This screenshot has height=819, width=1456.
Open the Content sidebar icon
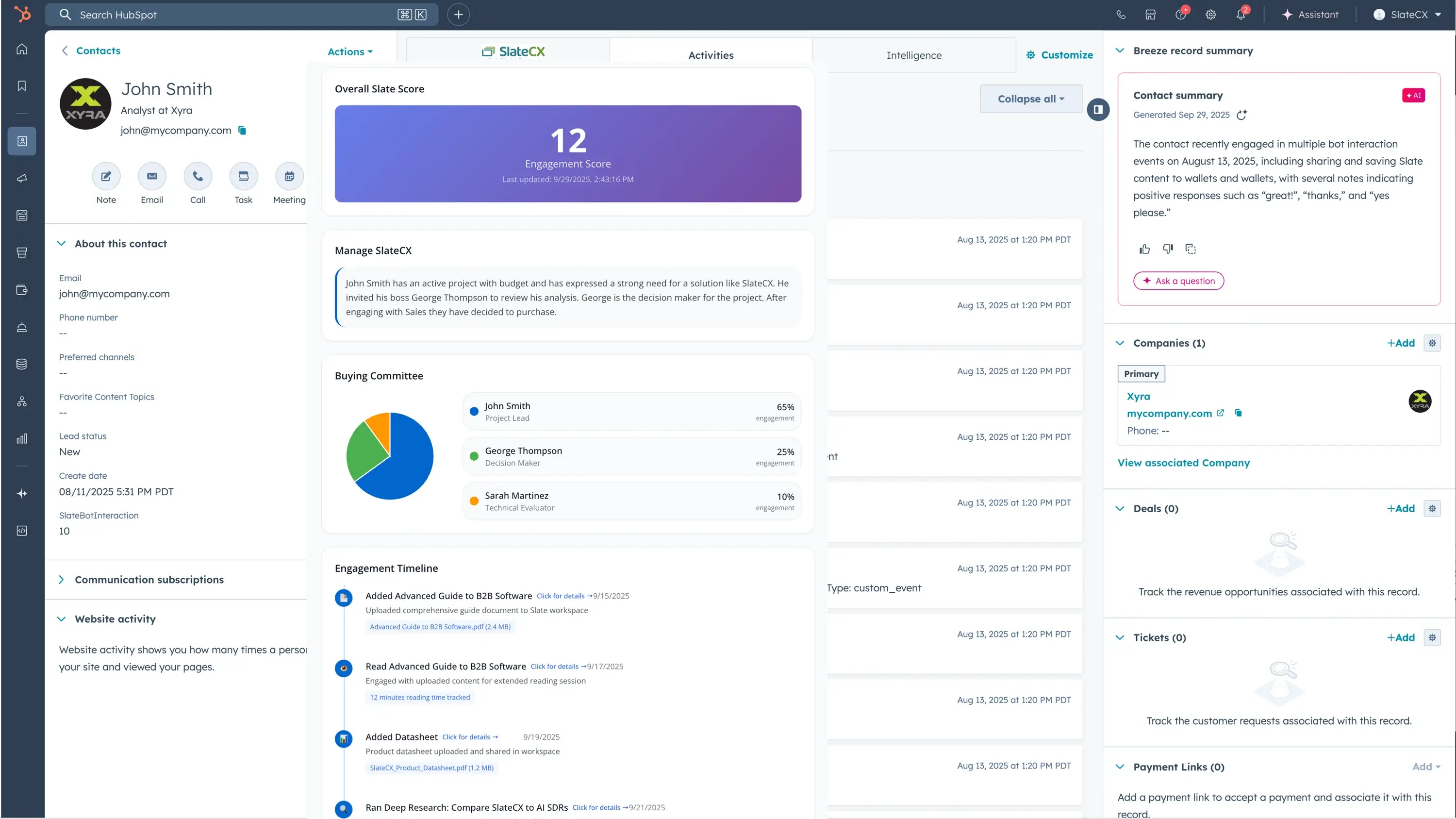[22, 216]
